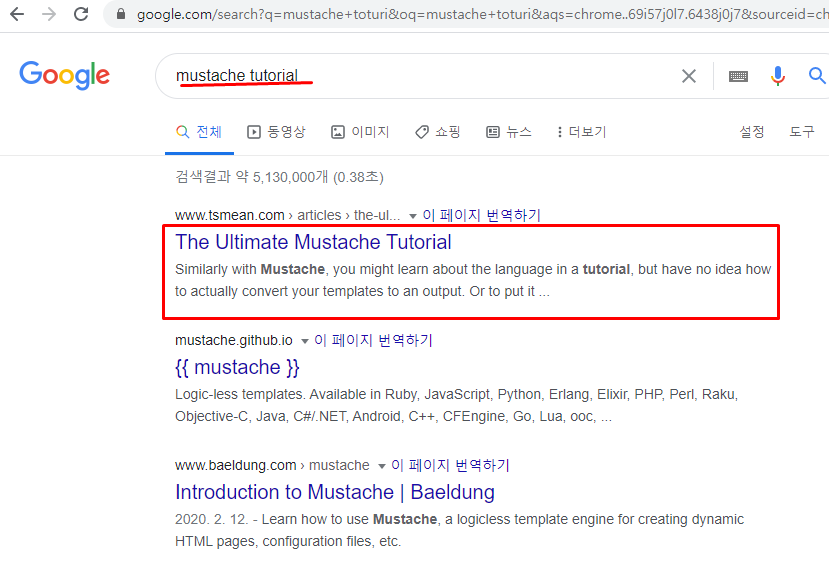829x564 pixels.
Task: Click the padlock icon in the address bar
Action: pyautogui.click(x=121, y=14)
